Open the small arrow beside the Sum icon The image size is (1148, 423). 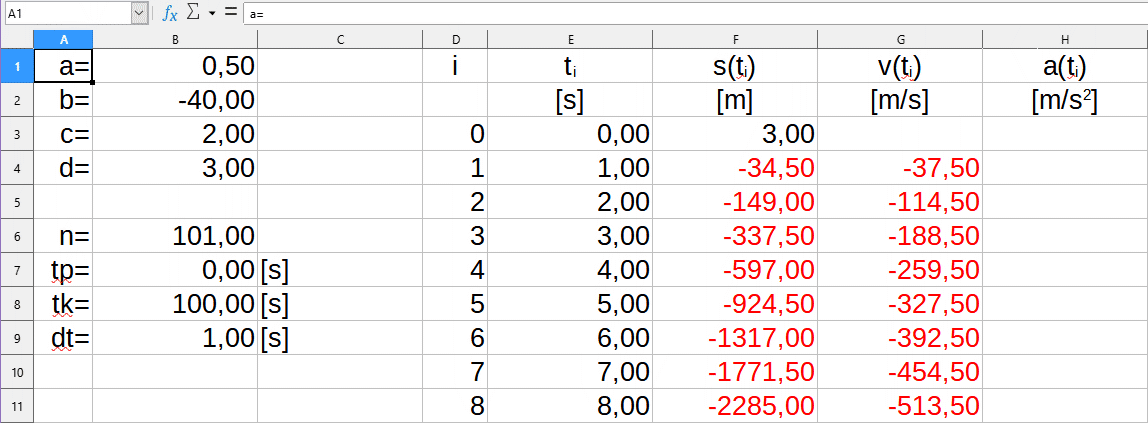click(x=212, y=14)
